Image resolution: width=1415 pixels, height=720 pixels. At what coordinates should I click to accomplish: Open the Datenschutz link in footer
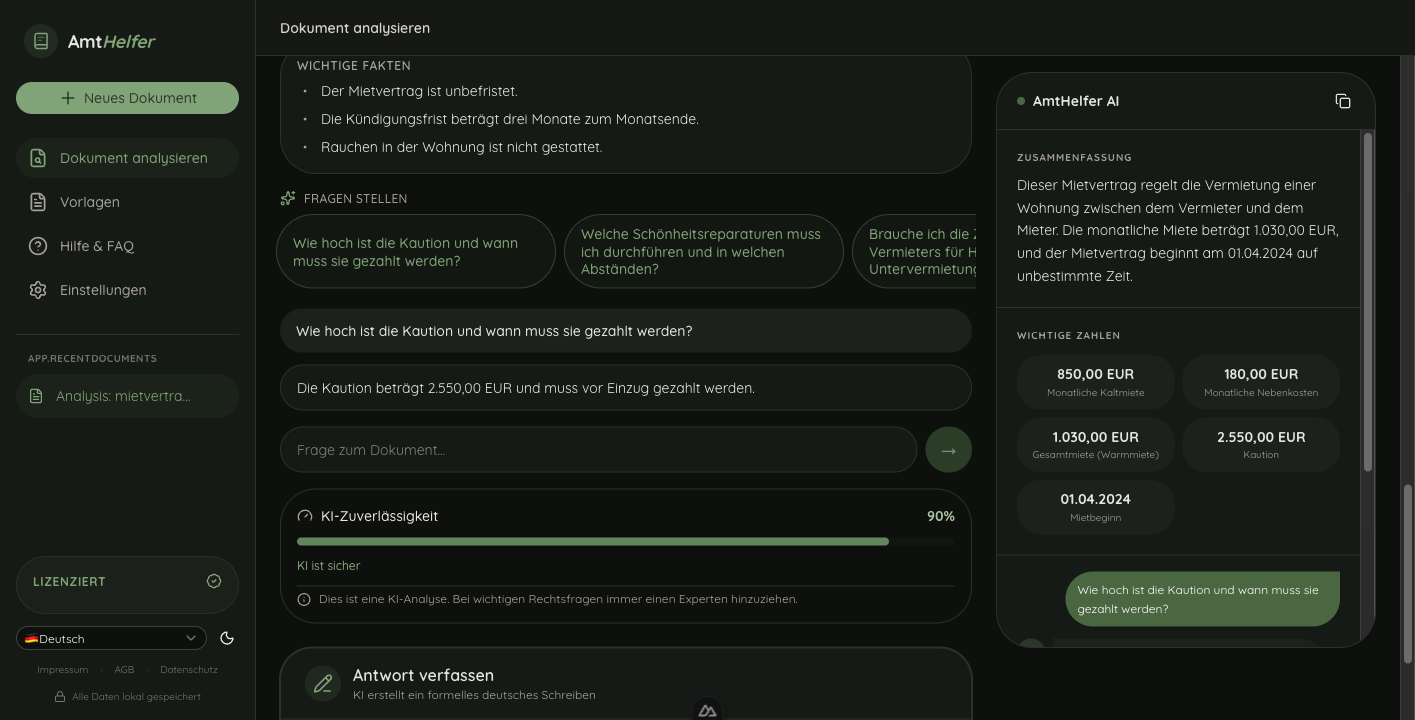coord(188,670)
